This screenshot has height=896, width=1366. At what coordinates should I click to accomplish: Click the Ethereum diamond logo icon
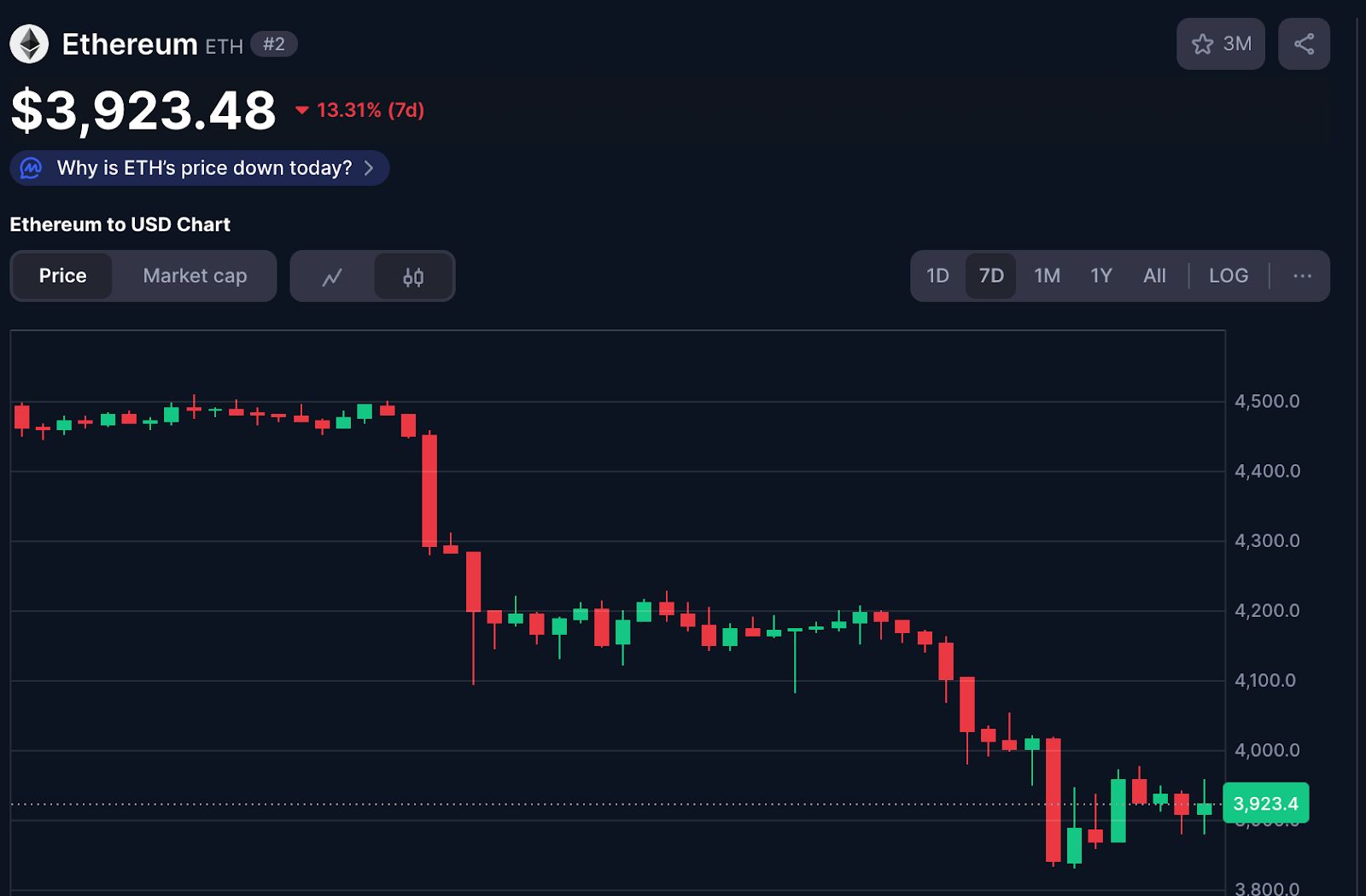(29, 44)
